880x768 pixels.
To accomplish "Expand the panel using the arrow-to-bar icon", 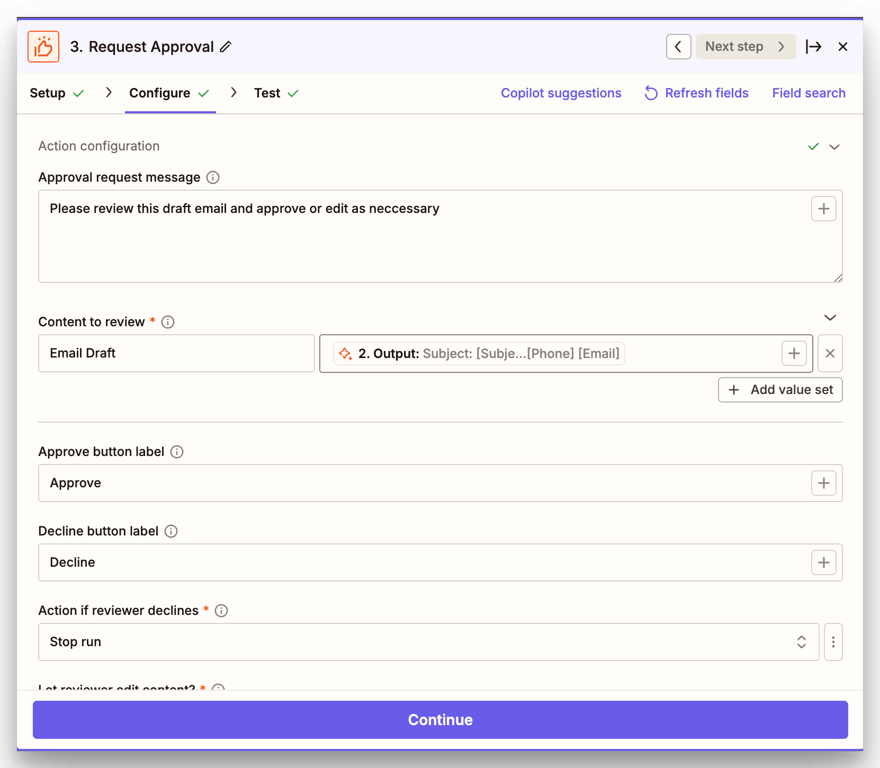I will (813, 47).
